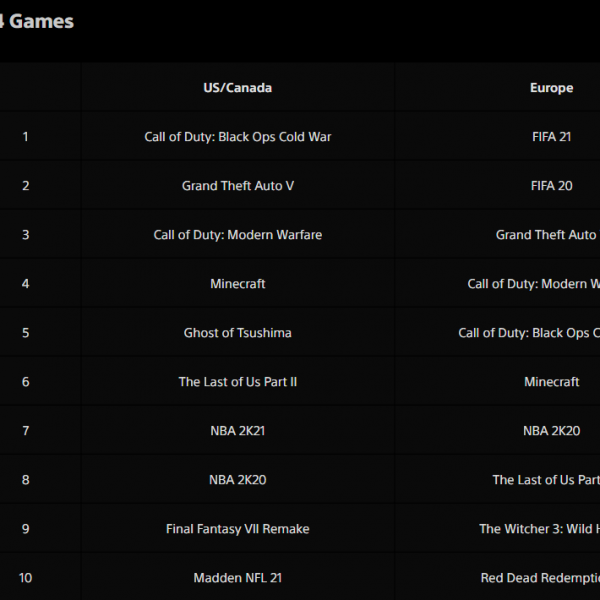The image size is (600, 600).
Task: Select NBA 2K21 entry
Action: coord(238,430)
